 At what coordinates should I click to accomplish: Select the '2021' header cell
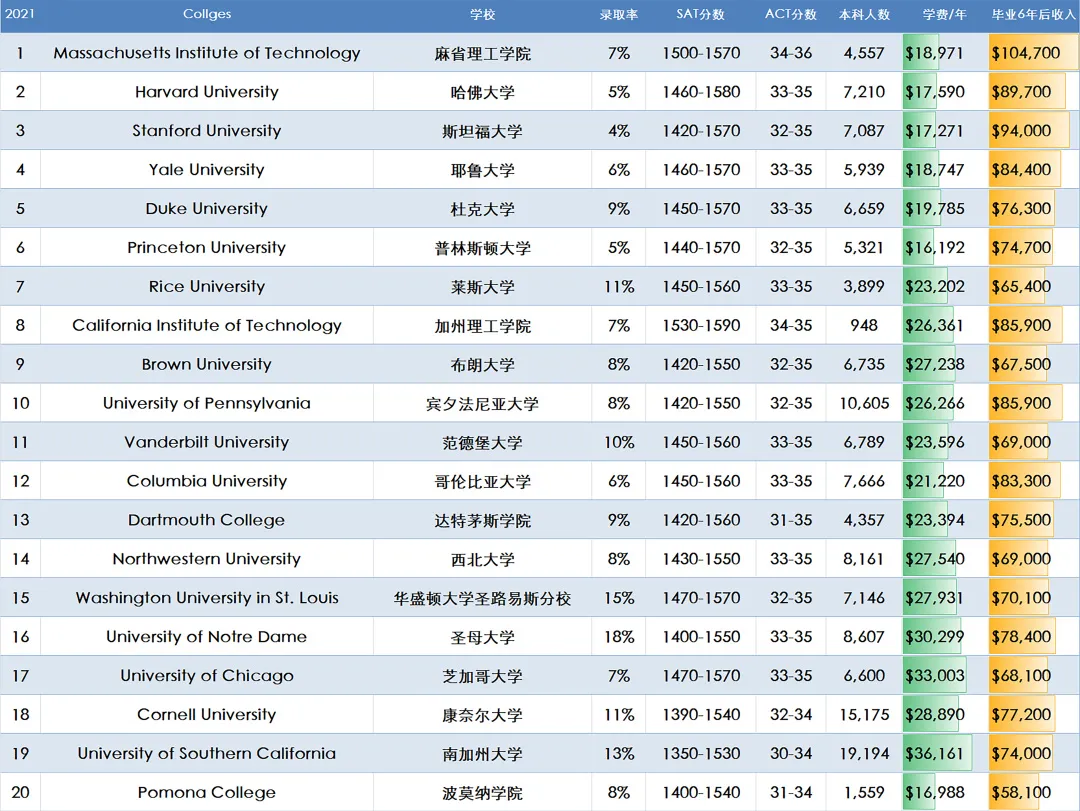pos(19,14)
